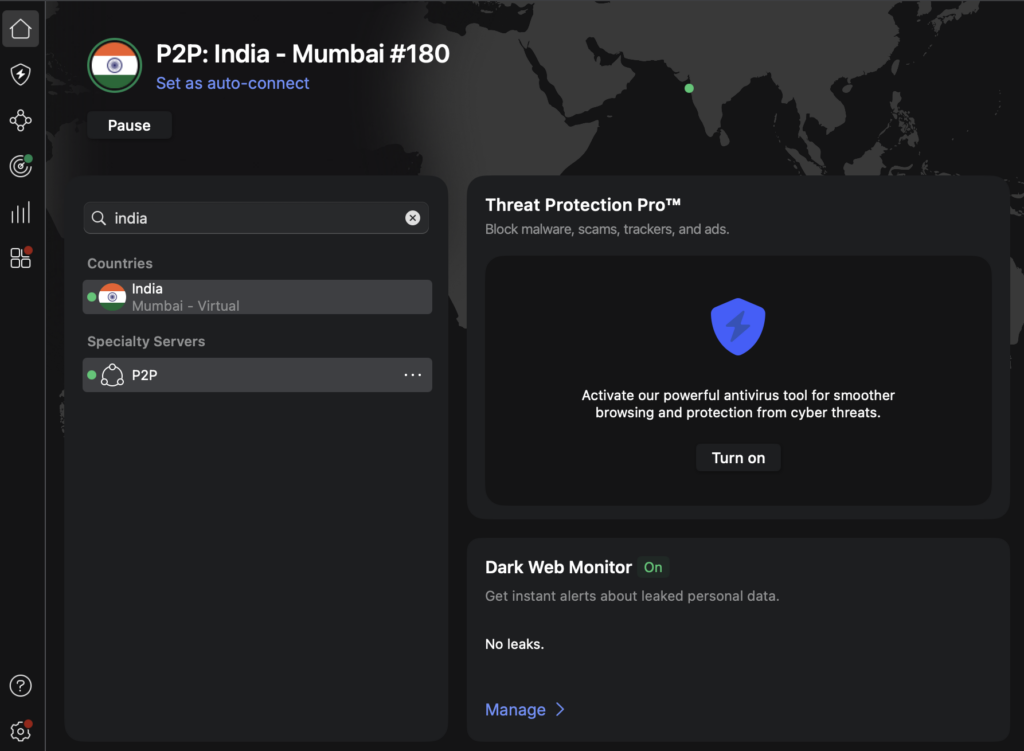1024x751 pixels.
Task: Open the Home tab in sidebar
Action: 20,29
